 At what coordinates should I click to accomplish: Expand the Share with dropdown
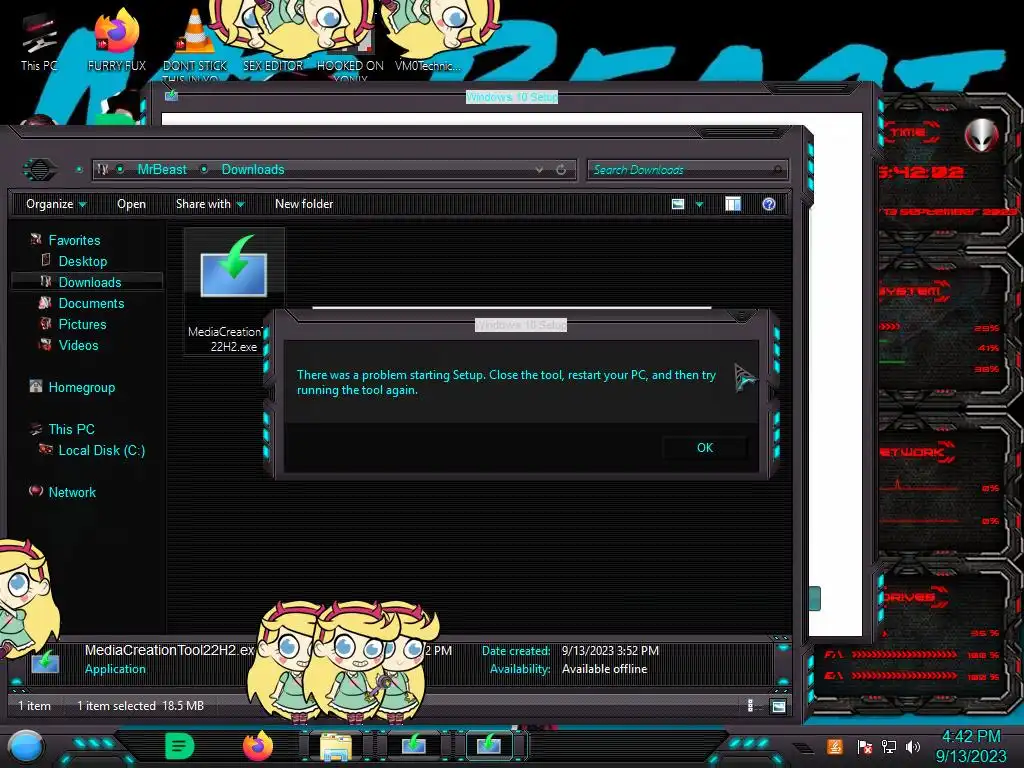[x=210, y=204]
